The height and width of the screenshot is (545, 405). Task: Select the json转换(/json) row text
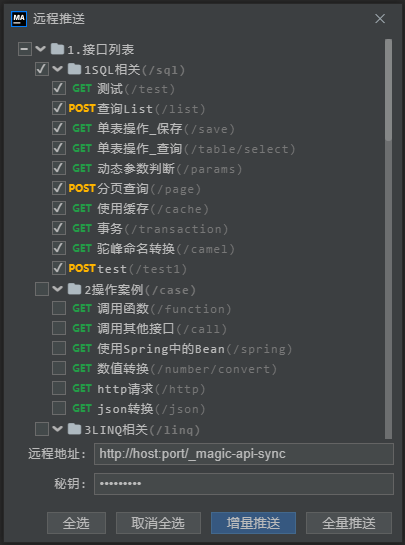pyautogui.click(x=152, y=409)
